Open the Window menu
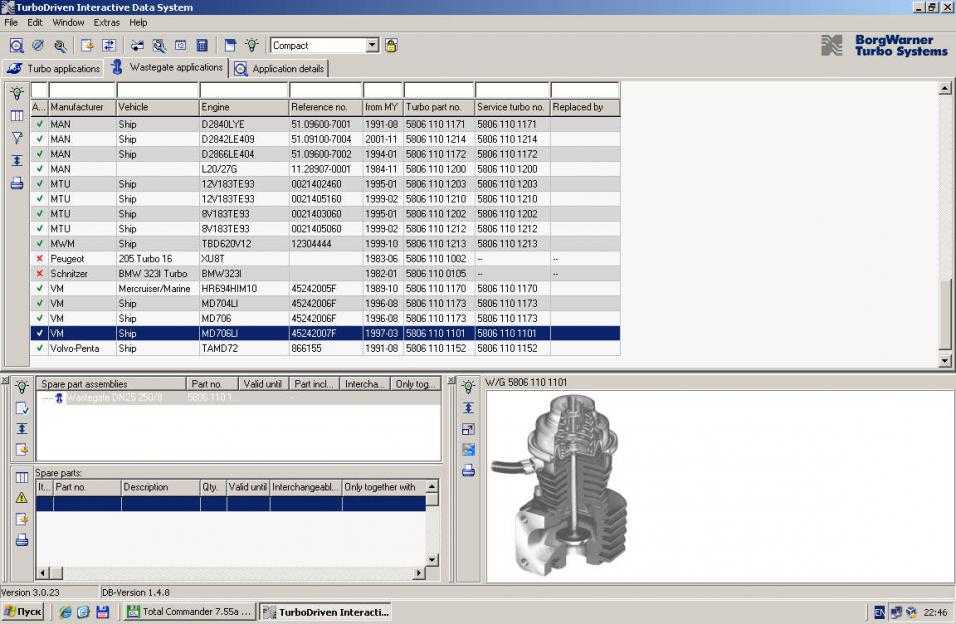Screen dimensions: 956x624 (x=68, y=23)
